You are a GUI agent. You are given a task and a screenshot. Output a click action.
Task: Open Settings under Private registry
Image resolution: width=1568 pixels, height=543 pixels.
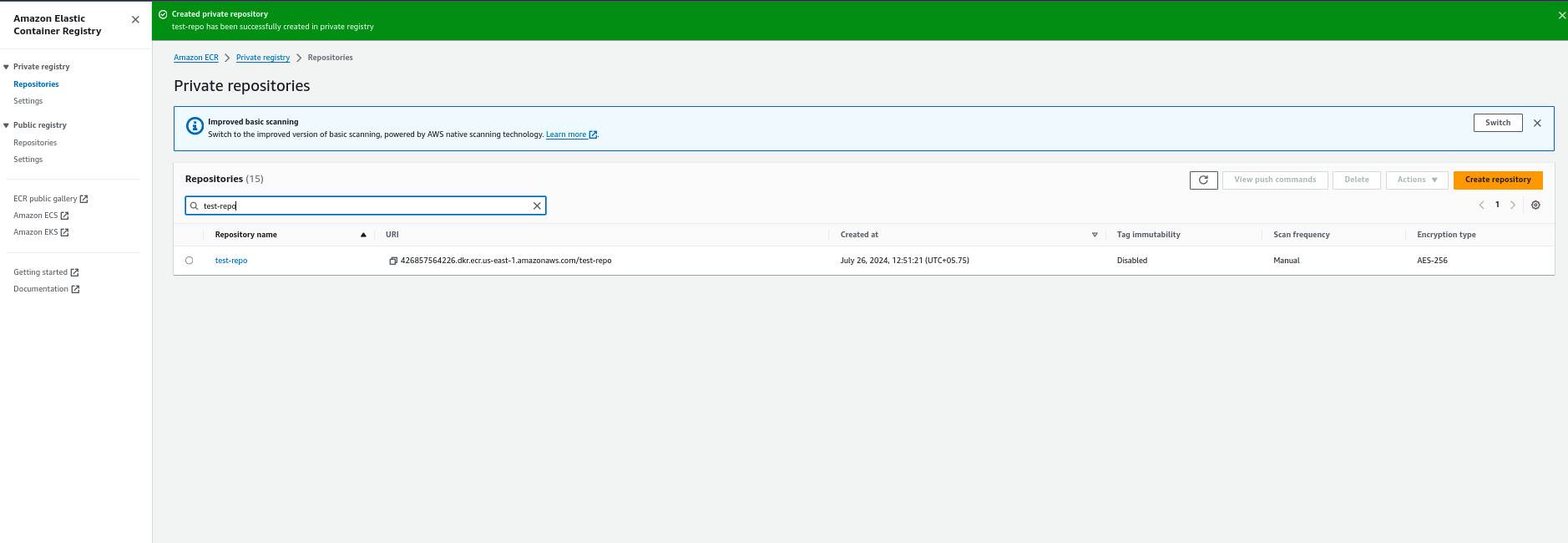(28, 101)
